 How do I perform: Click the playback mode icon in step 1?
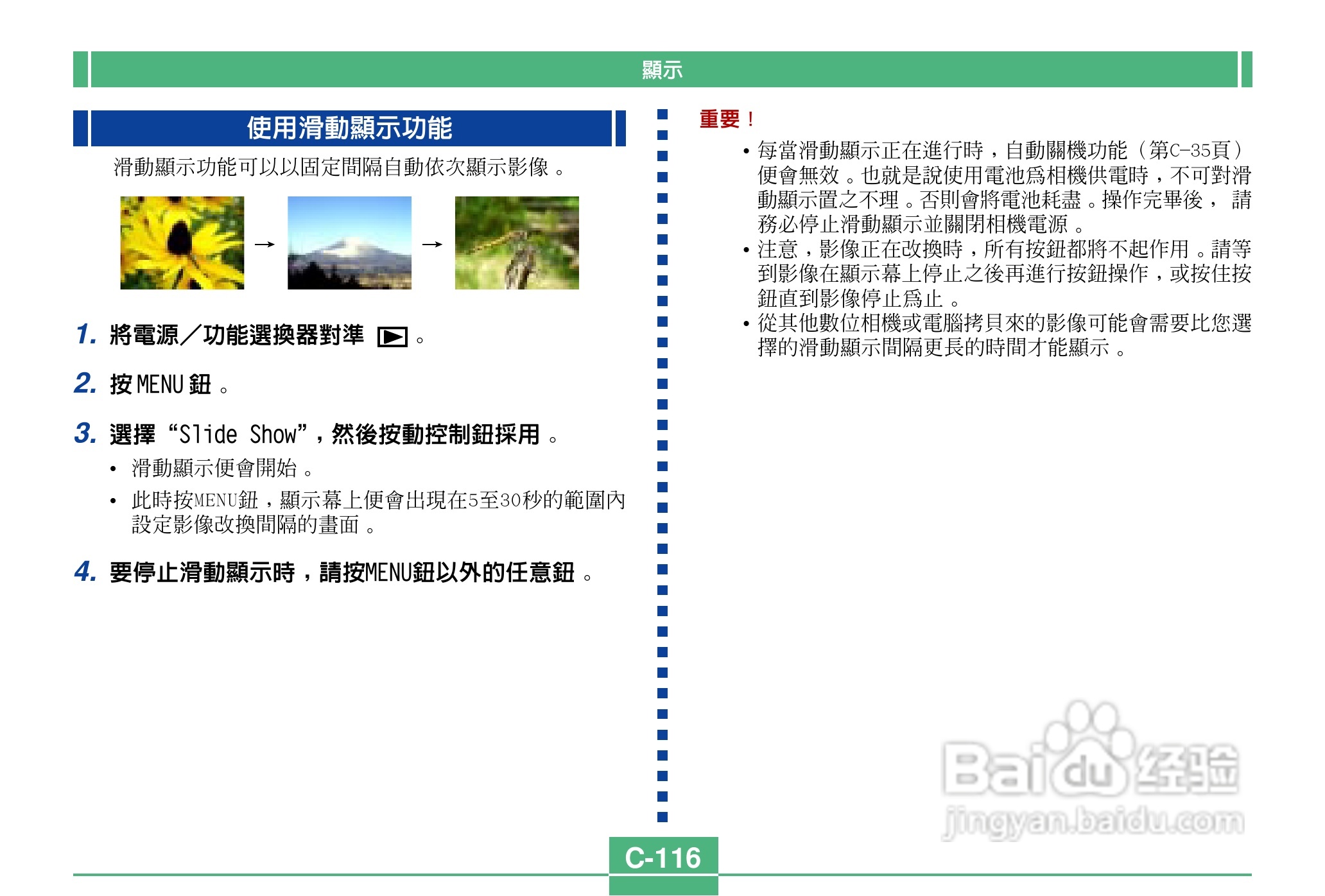click(x=392, y=337)
